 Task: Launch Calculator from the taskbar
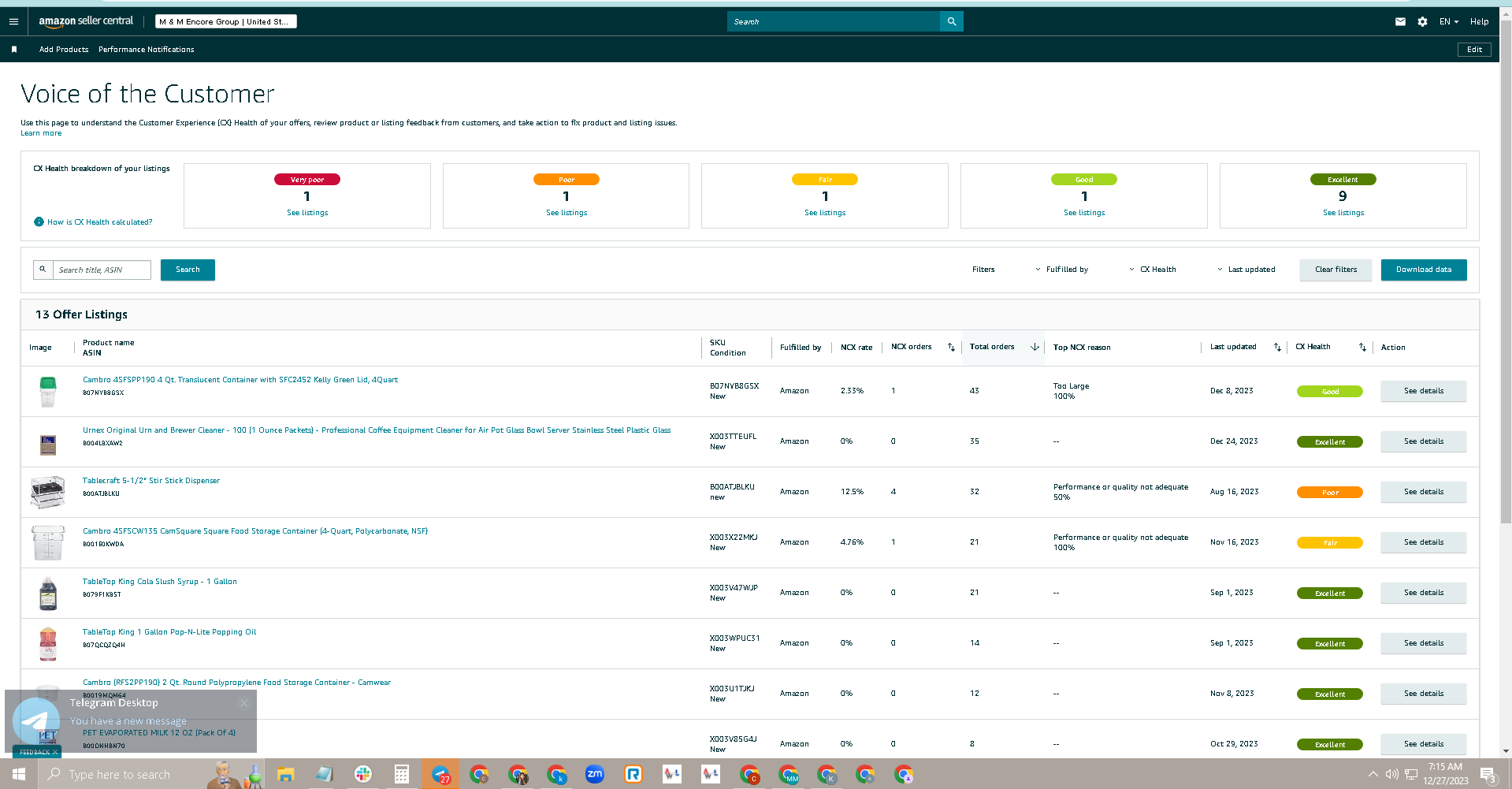tap(401, 774)
